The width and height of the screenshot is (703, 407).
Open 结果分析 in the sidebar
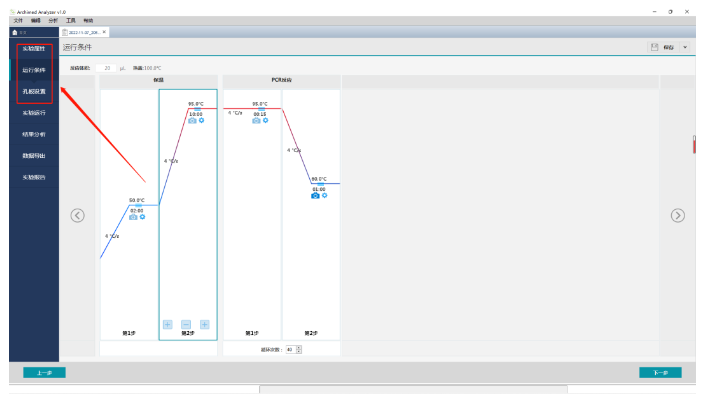(34, 134)
